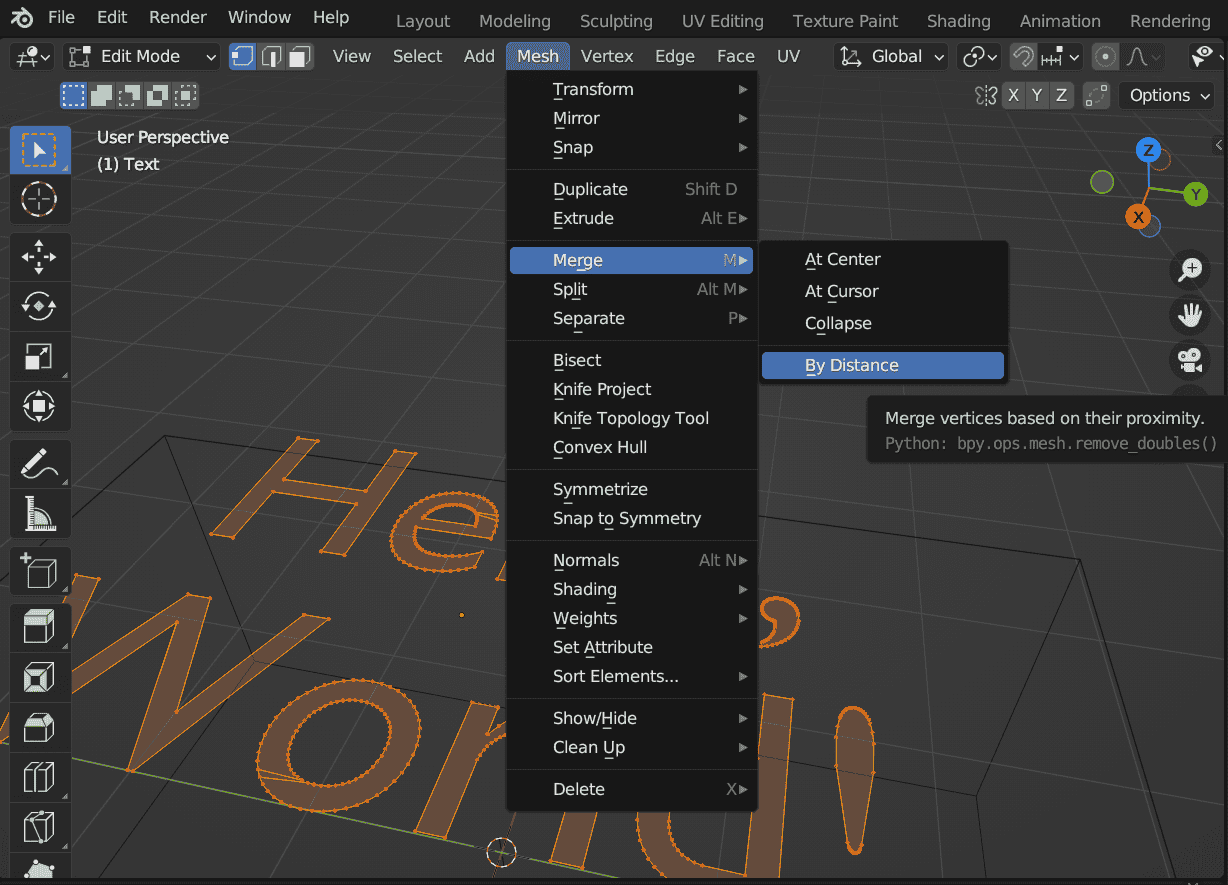1228x885 pixels.
Task: Choose Invert selection mode icon
Action: coord(158,96)
